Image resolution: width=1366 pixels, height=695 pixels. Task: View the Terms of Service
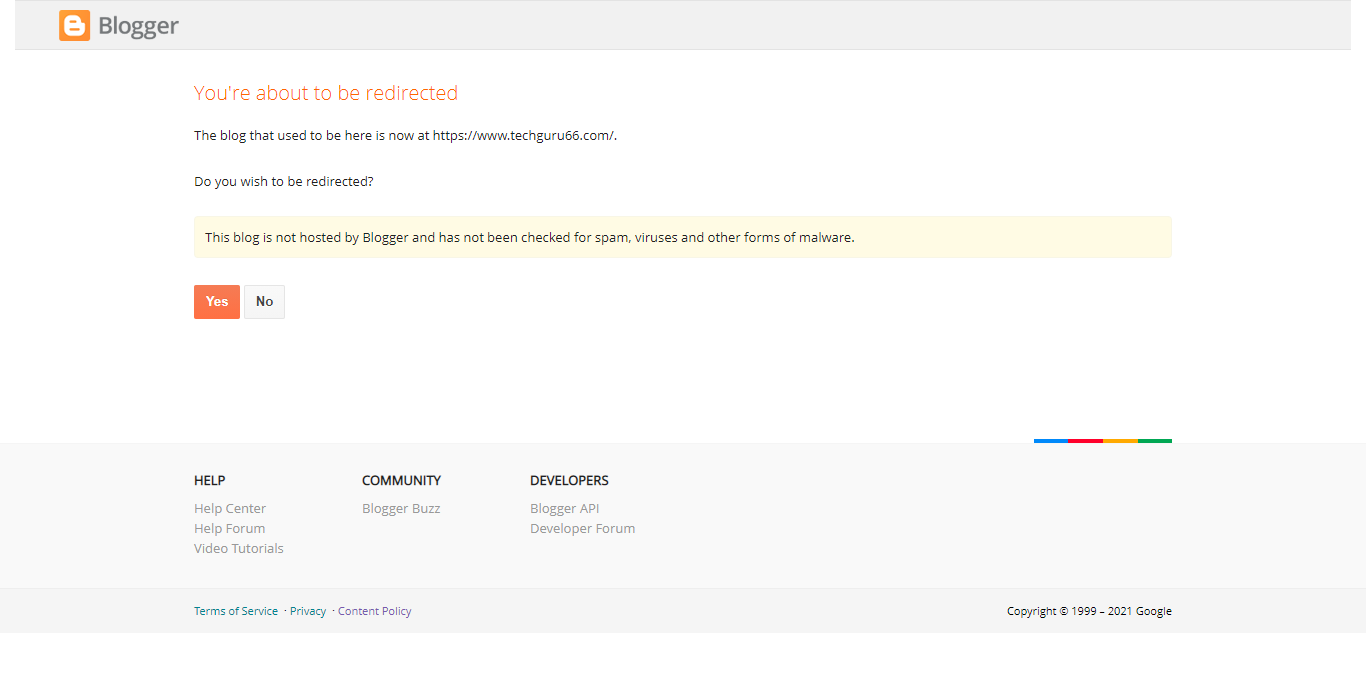tap(236, 611)
